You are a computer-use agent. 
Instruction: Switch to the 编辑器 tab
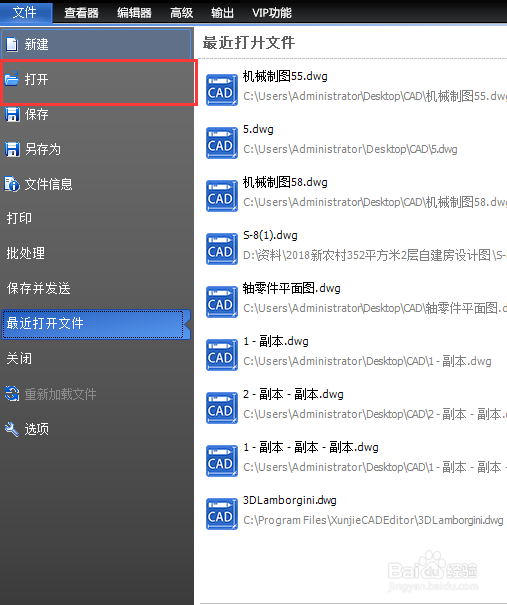pos(134,13)
